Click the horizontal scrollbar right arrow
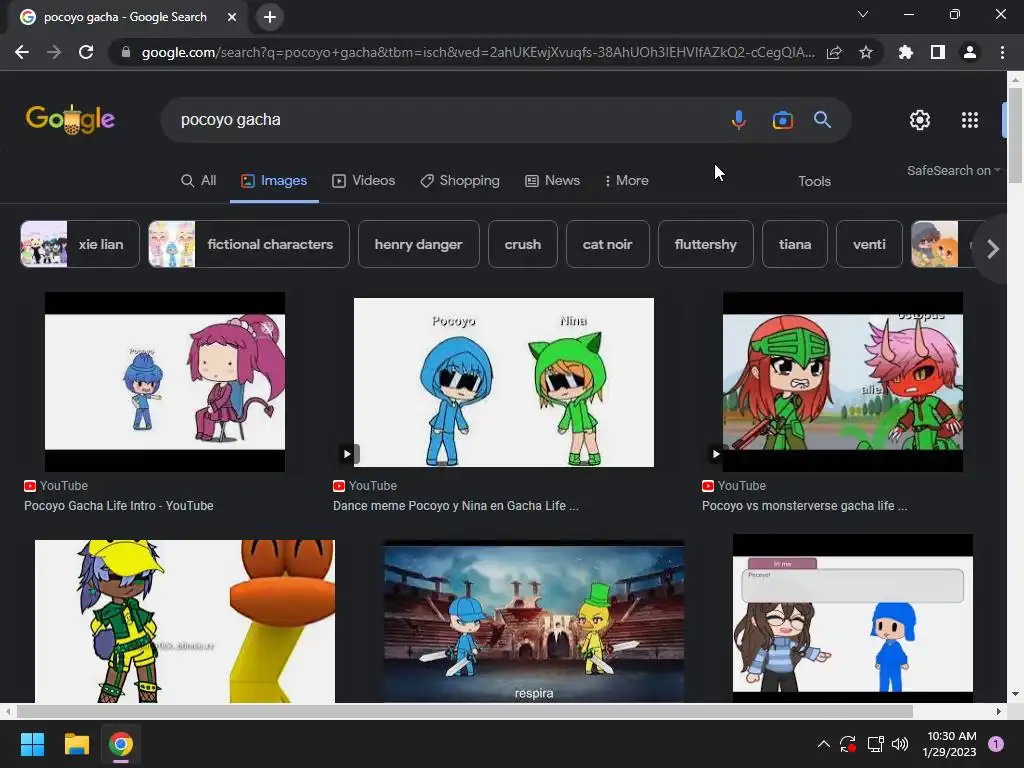The image size is (1024, 768). (x=999, y=711)
